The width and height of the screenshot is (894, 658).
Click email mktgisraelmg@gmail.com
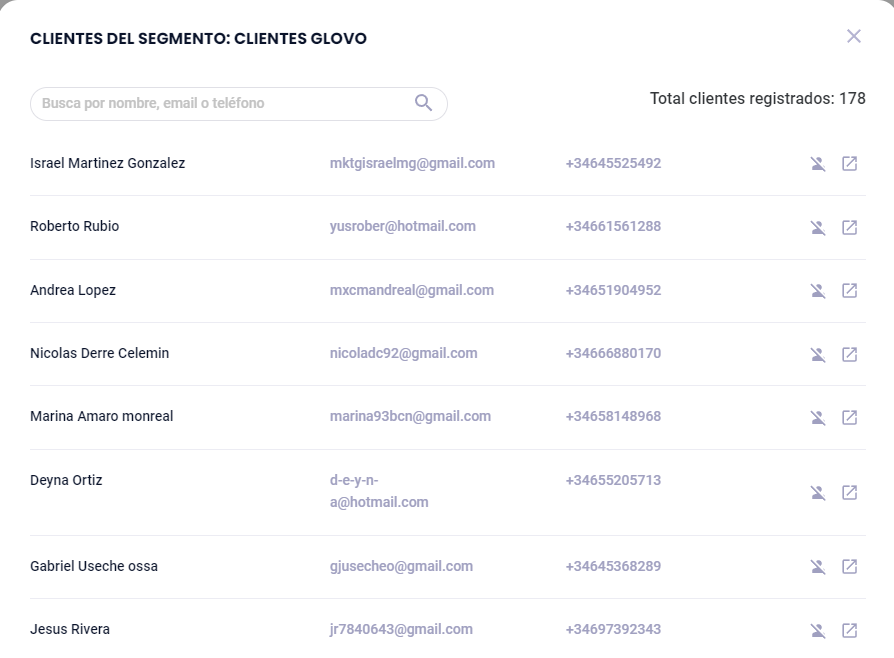coord(412,163)
